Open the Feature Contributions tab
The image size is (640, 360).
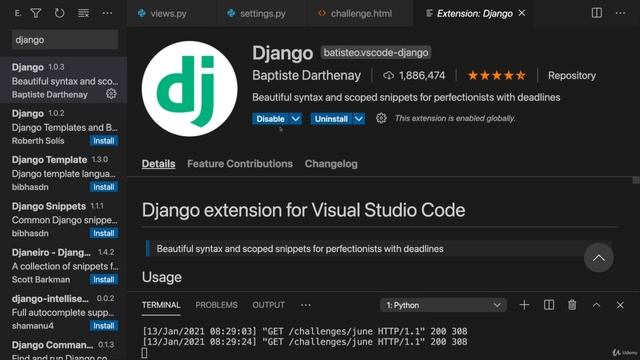[240, 164]
